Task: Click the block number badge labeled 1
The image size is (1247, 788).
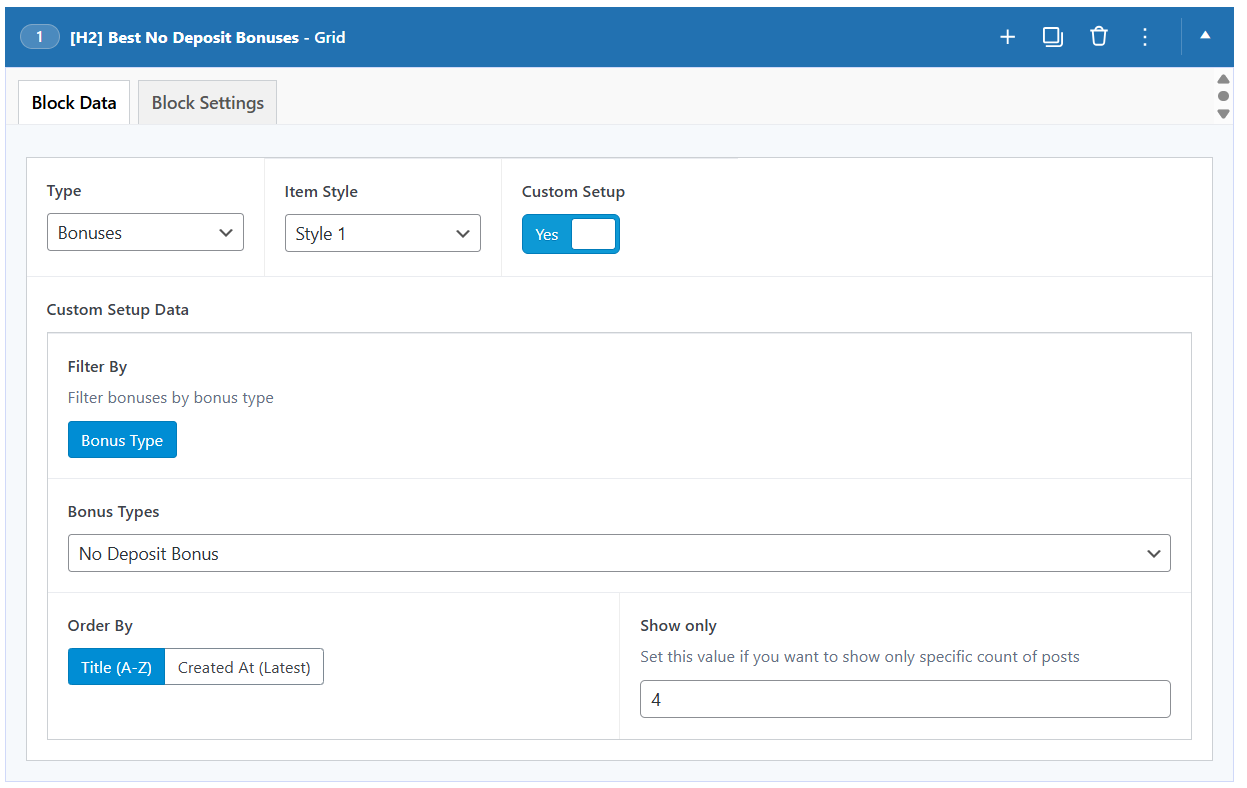Action: (x=39, y=36)
